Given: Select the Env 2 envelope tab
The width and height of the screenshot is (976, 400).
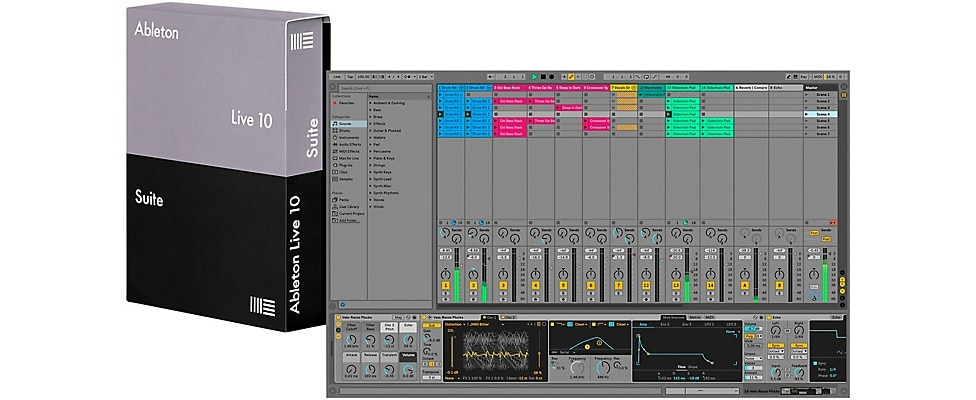Looking at the screenshot, I should (x=665, y=324).
